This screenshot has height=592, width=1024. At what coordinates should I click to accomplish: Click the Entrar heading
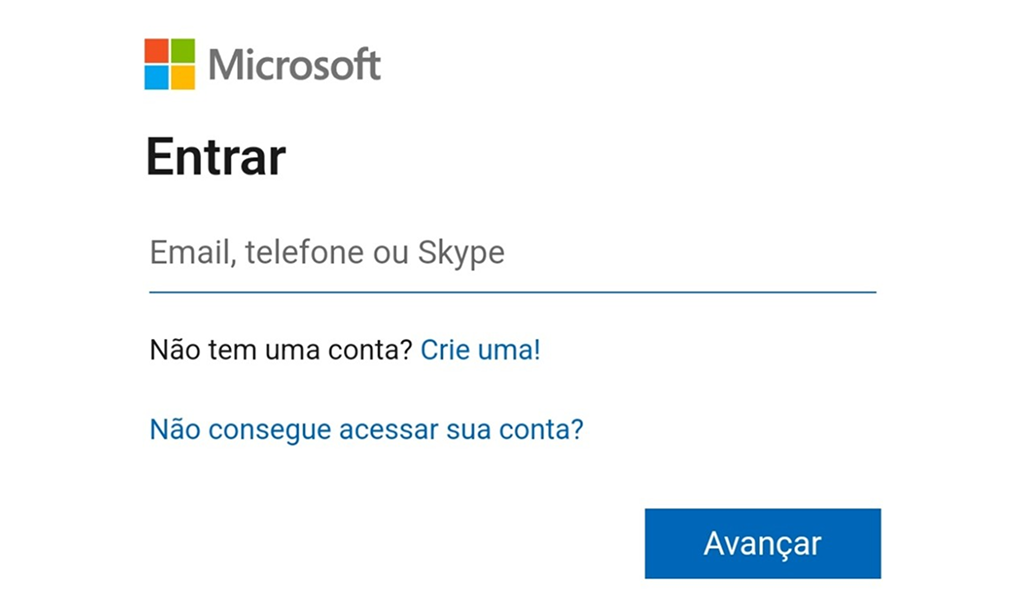click(x=216, y=158)
